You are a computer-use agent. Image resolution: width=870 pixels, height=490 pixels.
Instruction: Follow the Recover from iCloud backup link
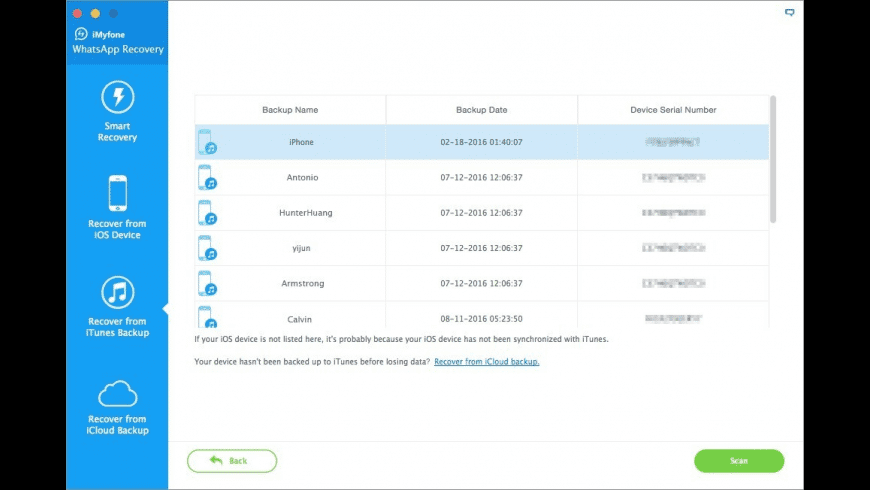(x=487, y=361)
